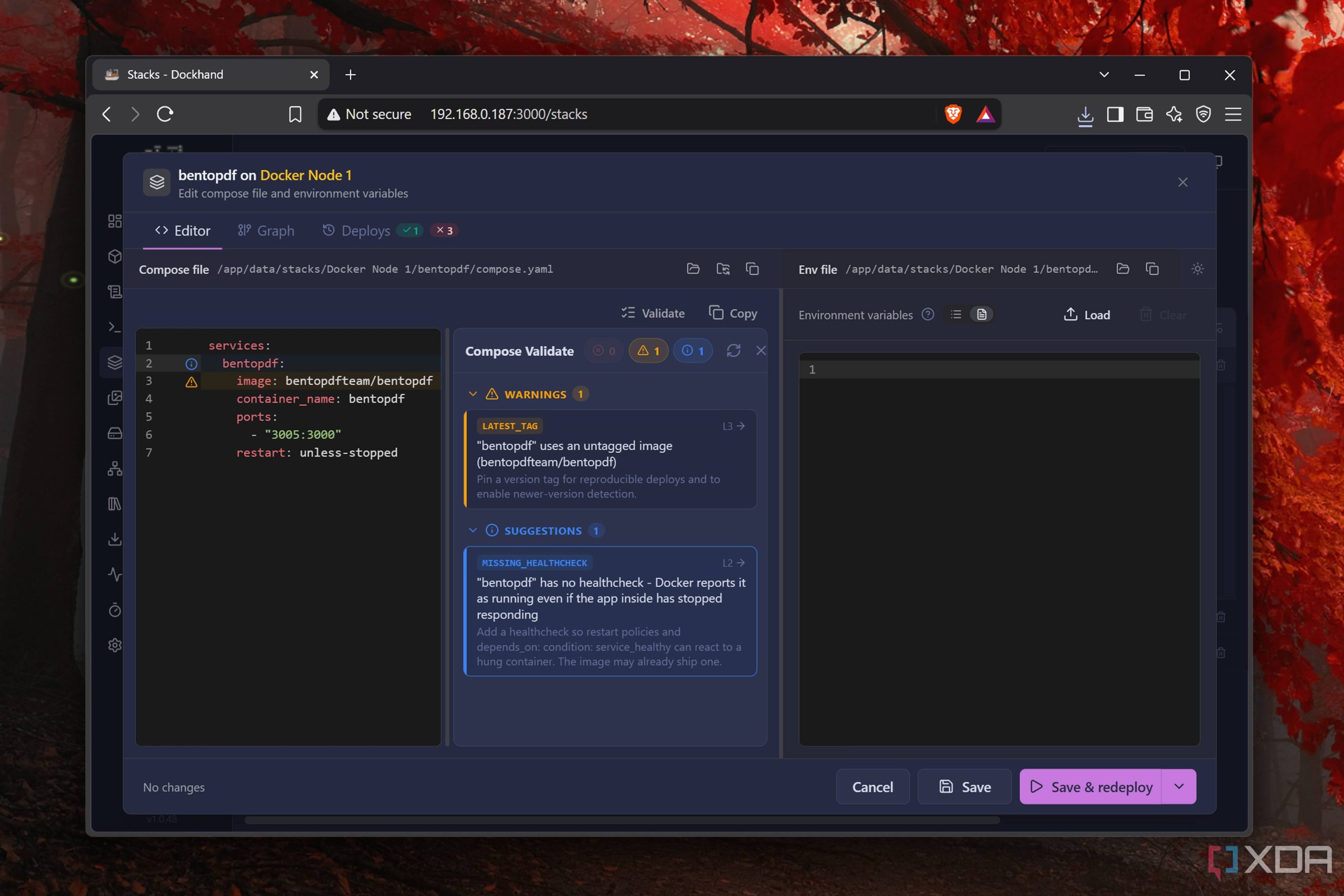Viewport: 1344px width, 896px height.
Task: Select the Stacks layers icon in sidebar
Action: (x=114, y=362)
